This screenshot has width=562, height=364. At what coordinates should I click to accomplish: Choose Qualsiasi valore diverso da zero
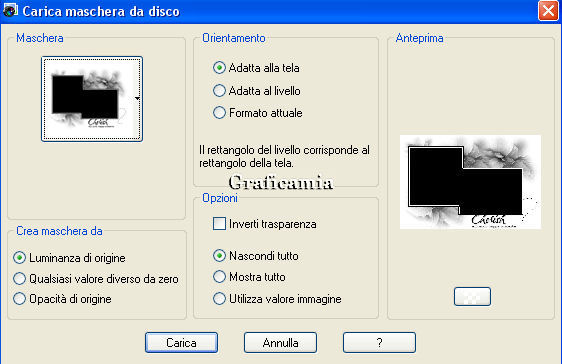[x=96, y=278]
